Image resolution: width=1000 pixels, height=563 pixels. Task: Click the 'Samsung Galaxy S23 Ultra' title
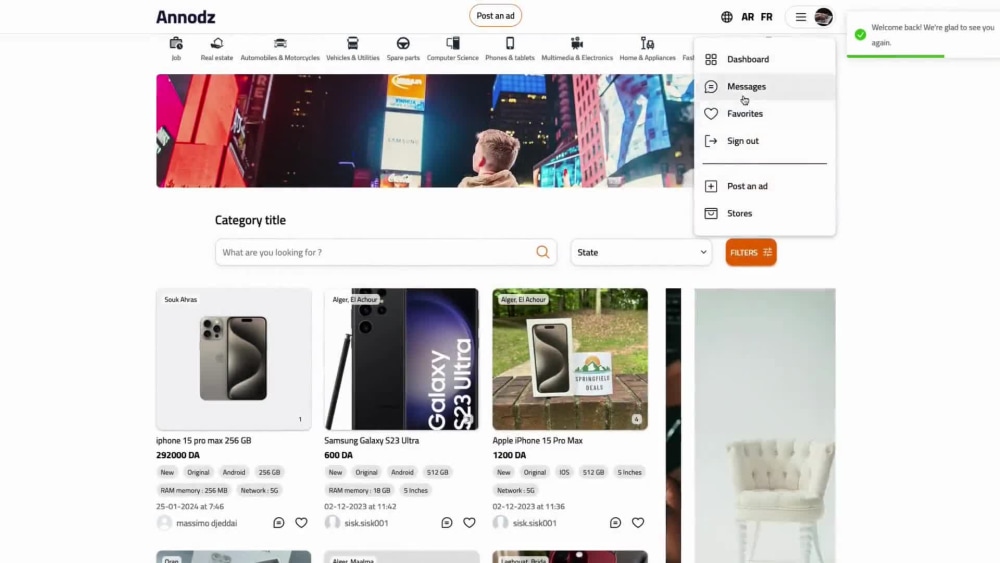[371, 441]
